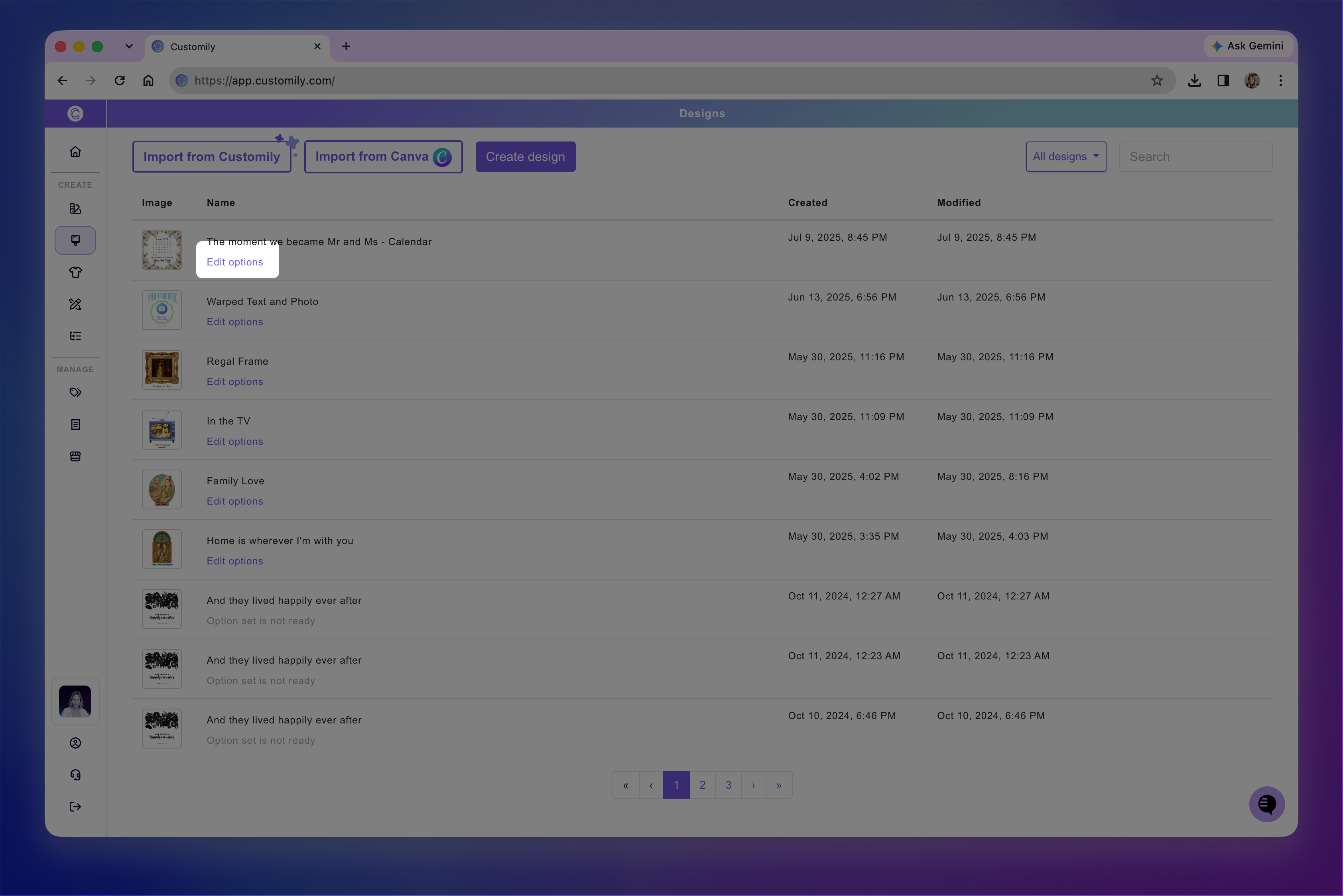Click the profile photo tile in sidebar
The height and width of the screenshot is (896, 1343).
75,702
